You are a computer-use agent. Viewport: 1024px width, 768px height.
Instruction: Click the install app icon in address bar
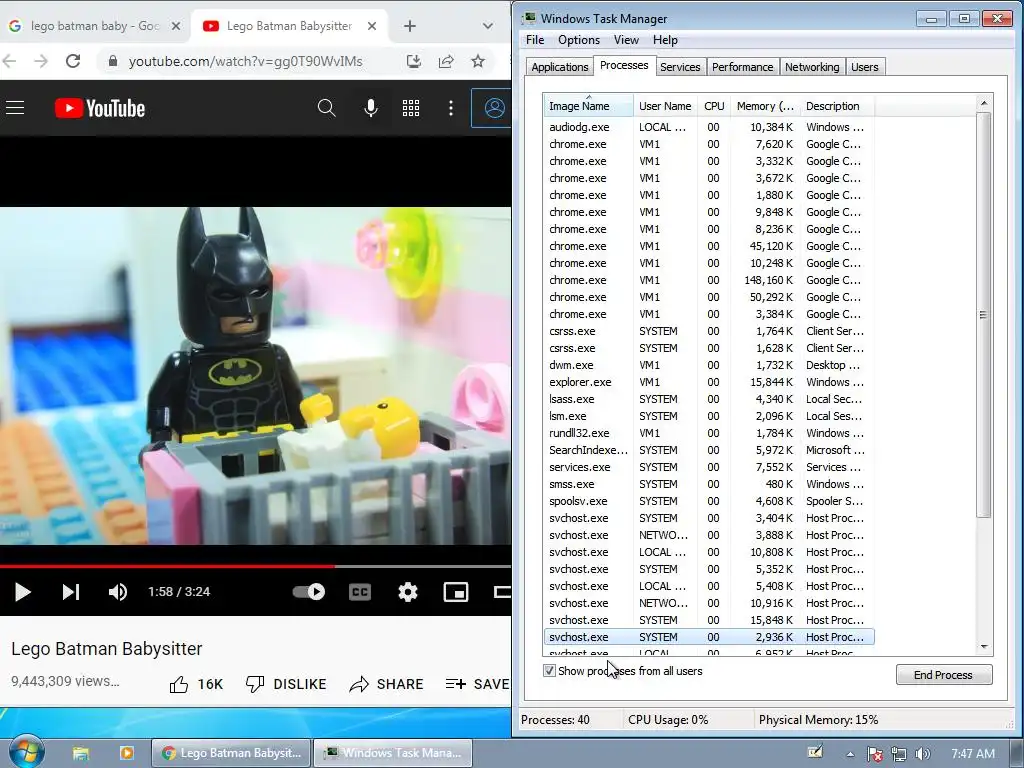tap(413, 61)
